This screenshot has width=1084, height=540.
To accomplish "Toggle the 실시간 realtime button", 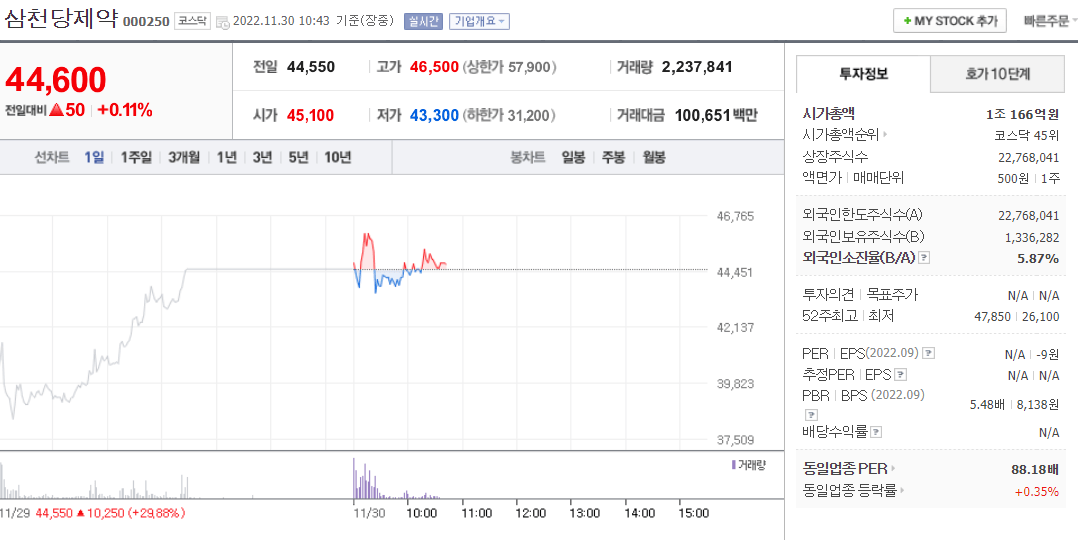I will (423, 21).
